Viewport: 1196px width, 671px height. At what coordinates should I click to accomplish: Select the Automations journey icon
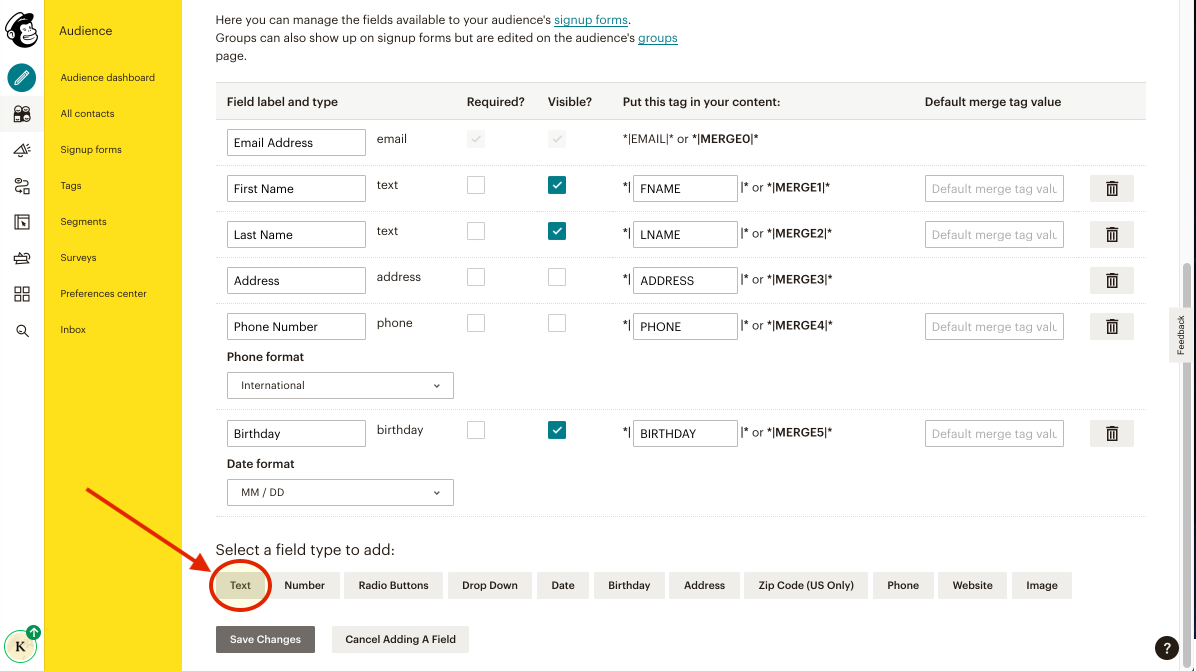click(x=22, y=185)
